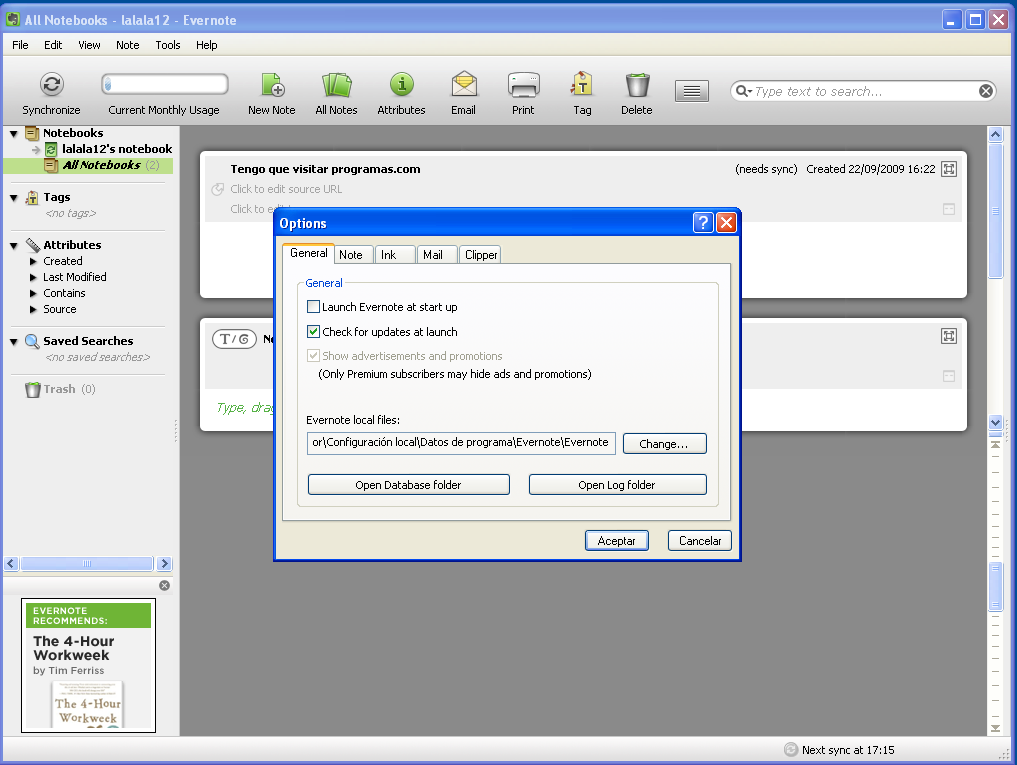
Task: Collapse the Saved Searches section
Action: point(14,342)
